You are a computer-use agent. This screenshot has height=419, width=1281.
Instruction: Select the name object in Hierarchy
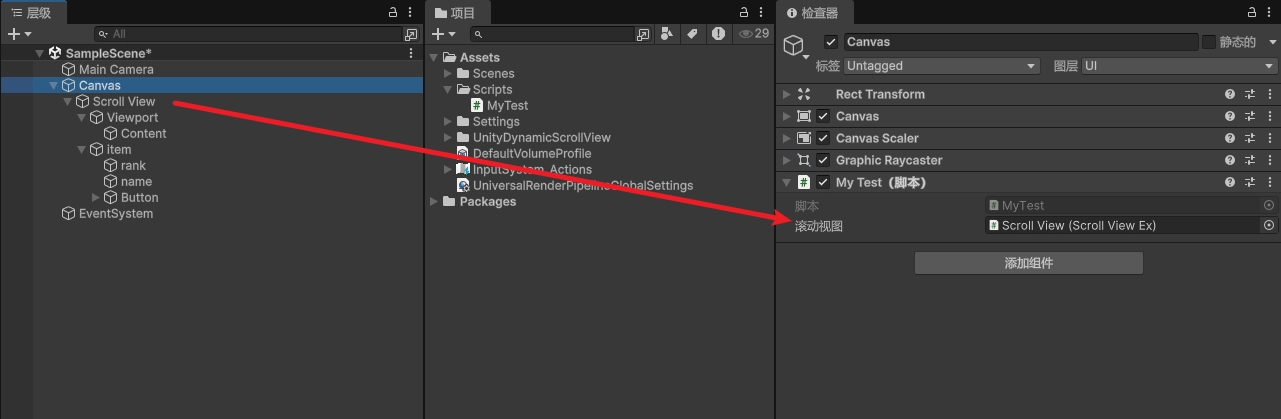click(x=136, y=182)
